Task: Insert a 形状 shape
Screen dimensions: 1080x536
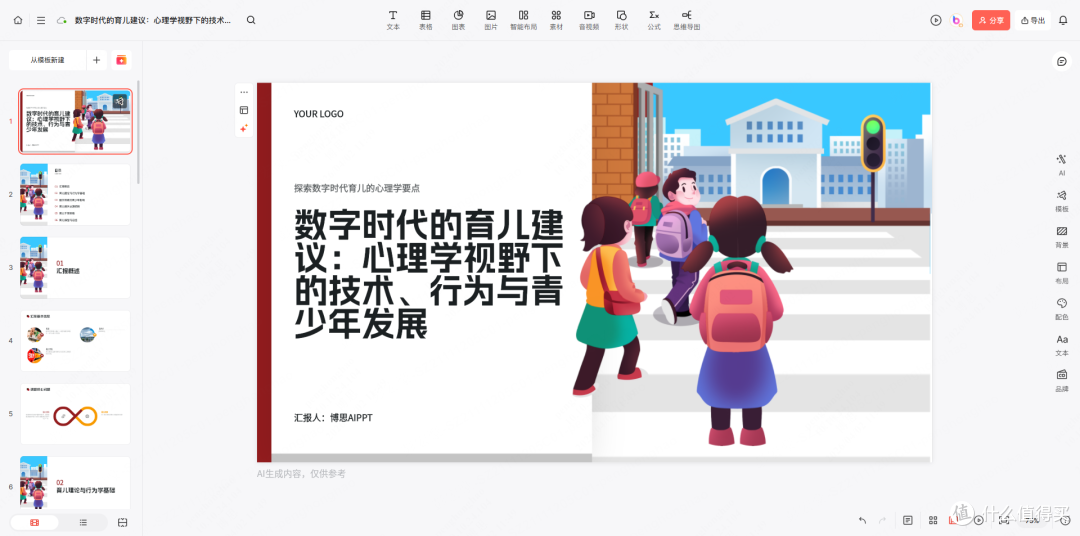Action: [621, 20]
